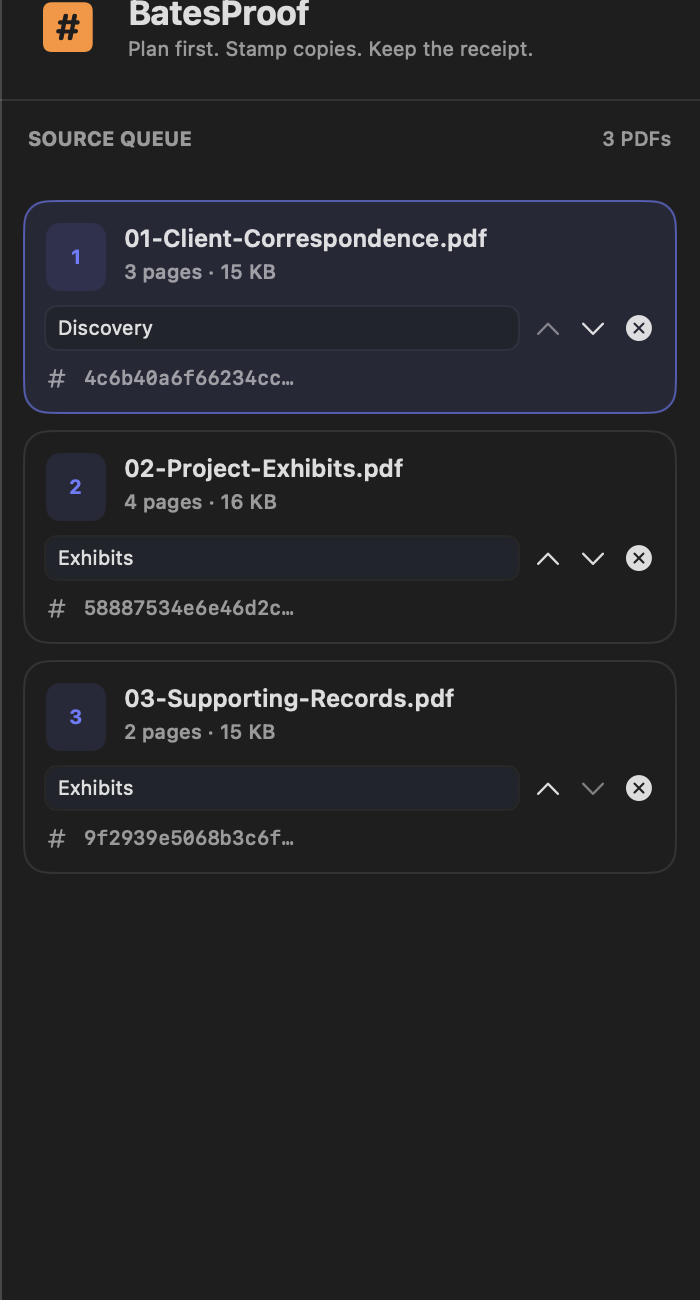Select the 03-Supporting-Records.pdf filename
The width and height of the screenshot is (700, 1300).
click(x=289, y=698)
